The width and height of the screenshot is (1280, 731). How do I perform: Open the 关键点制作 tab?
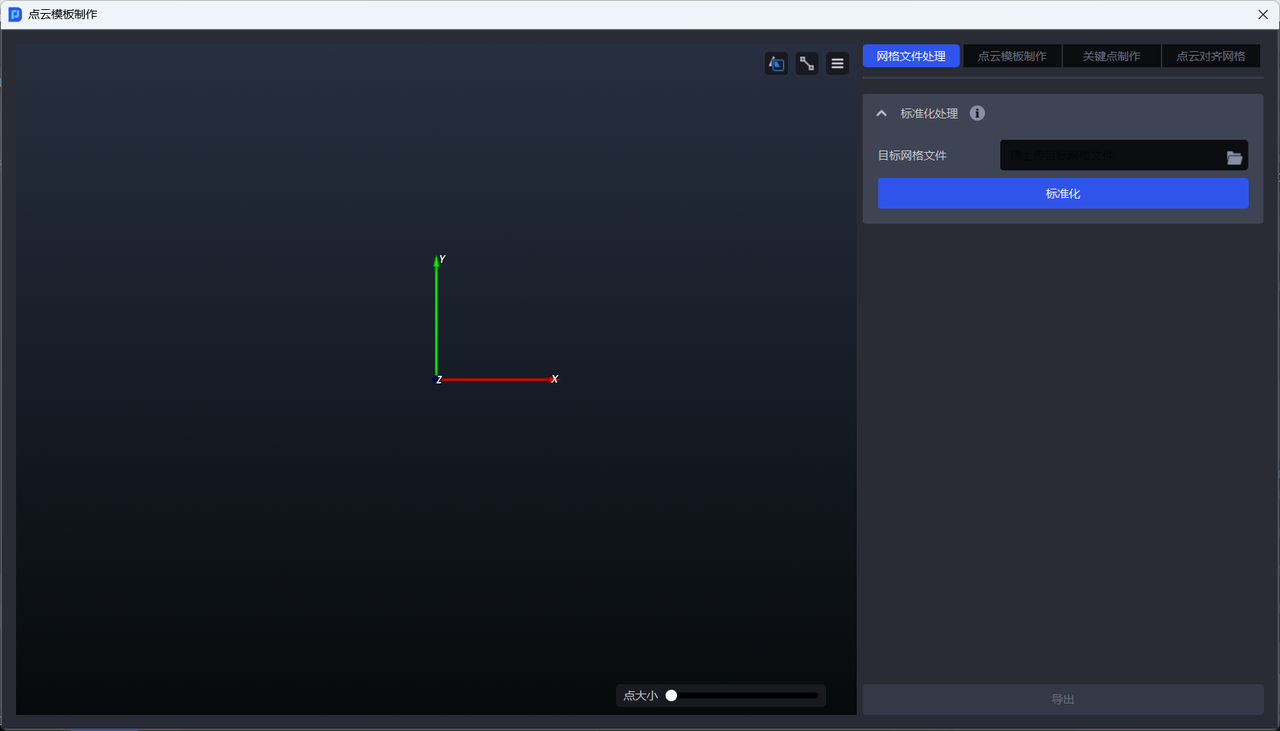pyautogui.click(x=1111, y=56)
